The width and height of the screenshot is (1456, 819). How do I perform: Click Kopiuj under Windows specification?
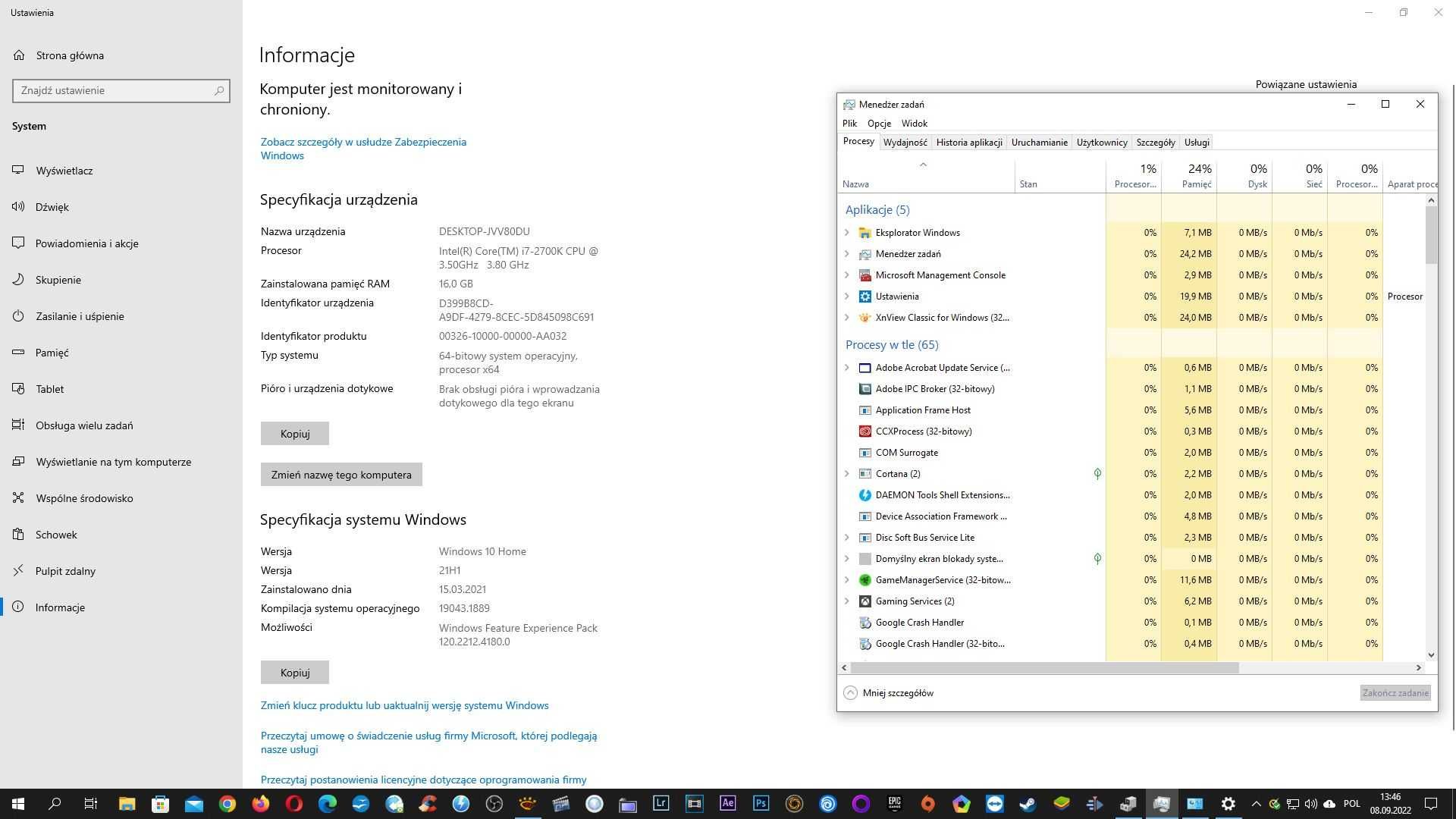coord(295,673)
